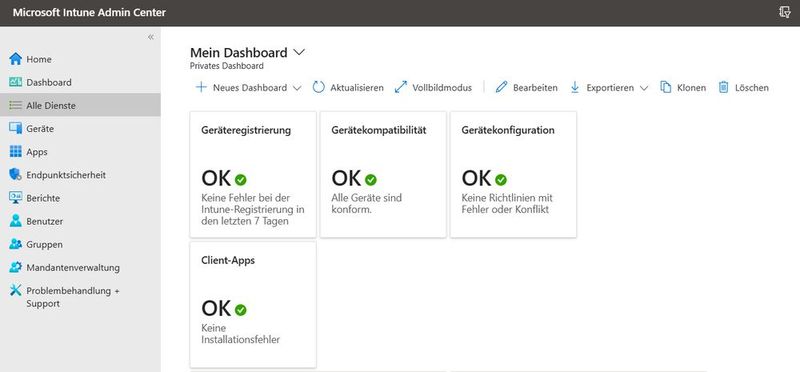Click Vollbildmodus text button
Image resolution: width=800 pixels, height=372 pixels.
pyautogui.click(x=442, y=88)
